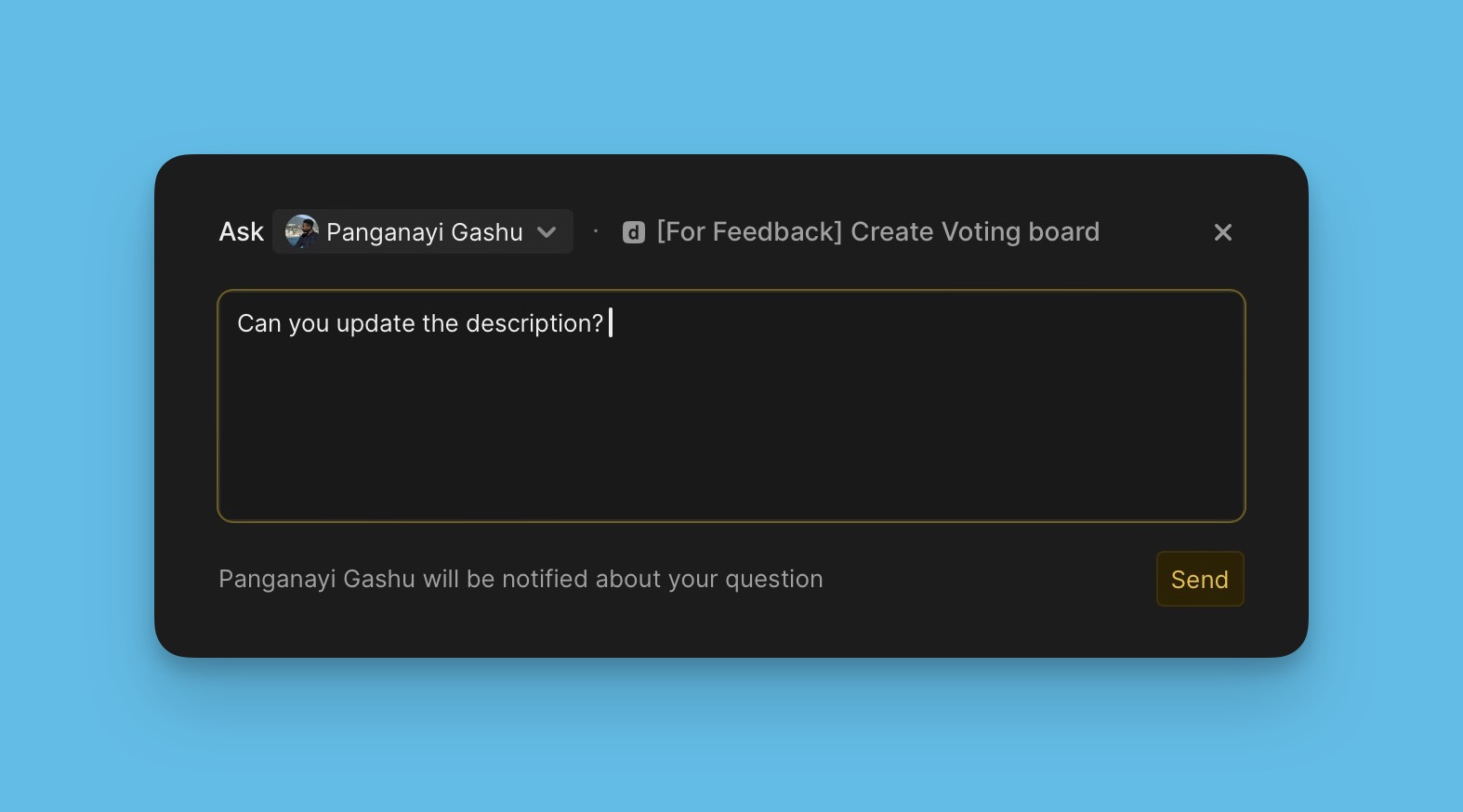Click the word 'Can' in the message
The height and width of the screenshot is (812, 1463).
tap(258, 323)
